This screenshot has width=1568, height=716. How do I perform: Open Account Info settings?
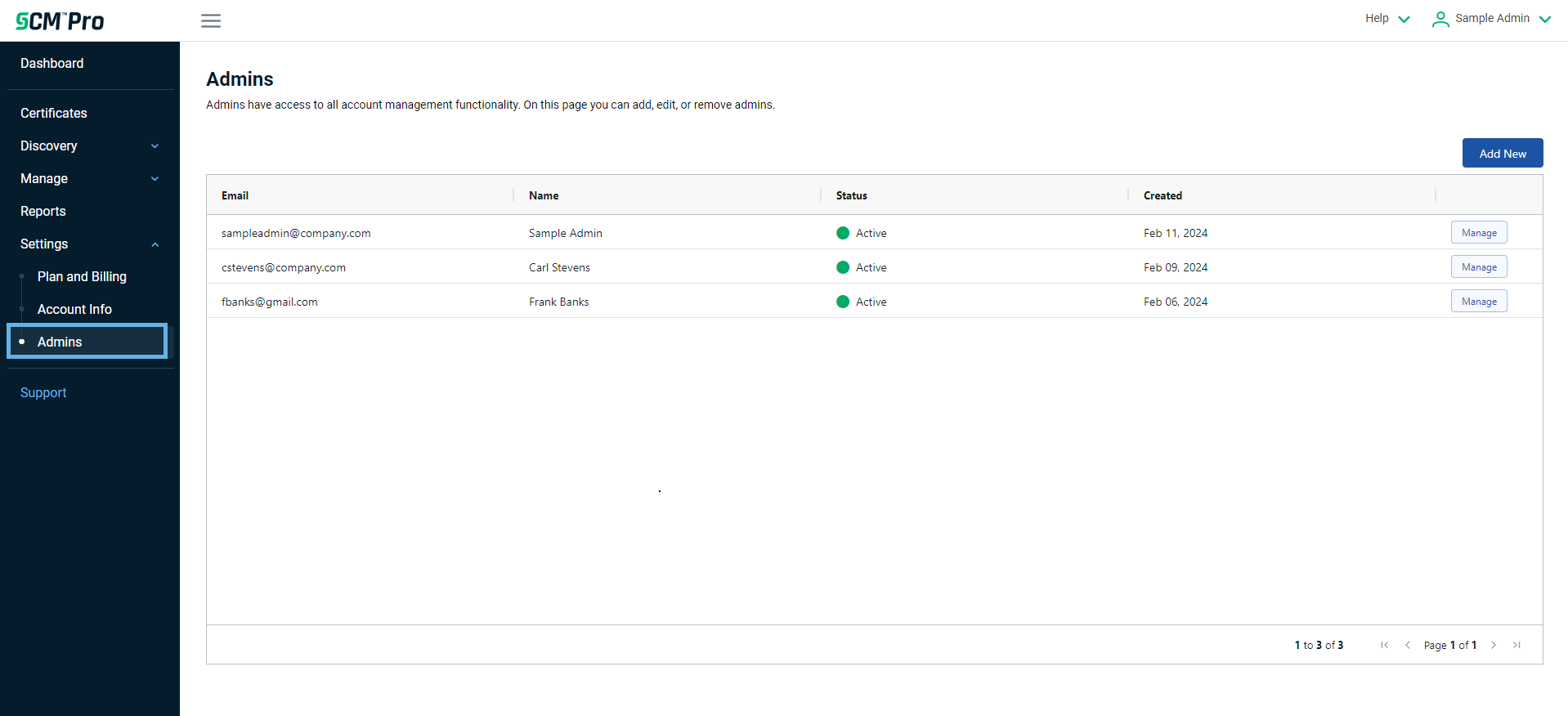pyautogui.click(x=74, y=309)
